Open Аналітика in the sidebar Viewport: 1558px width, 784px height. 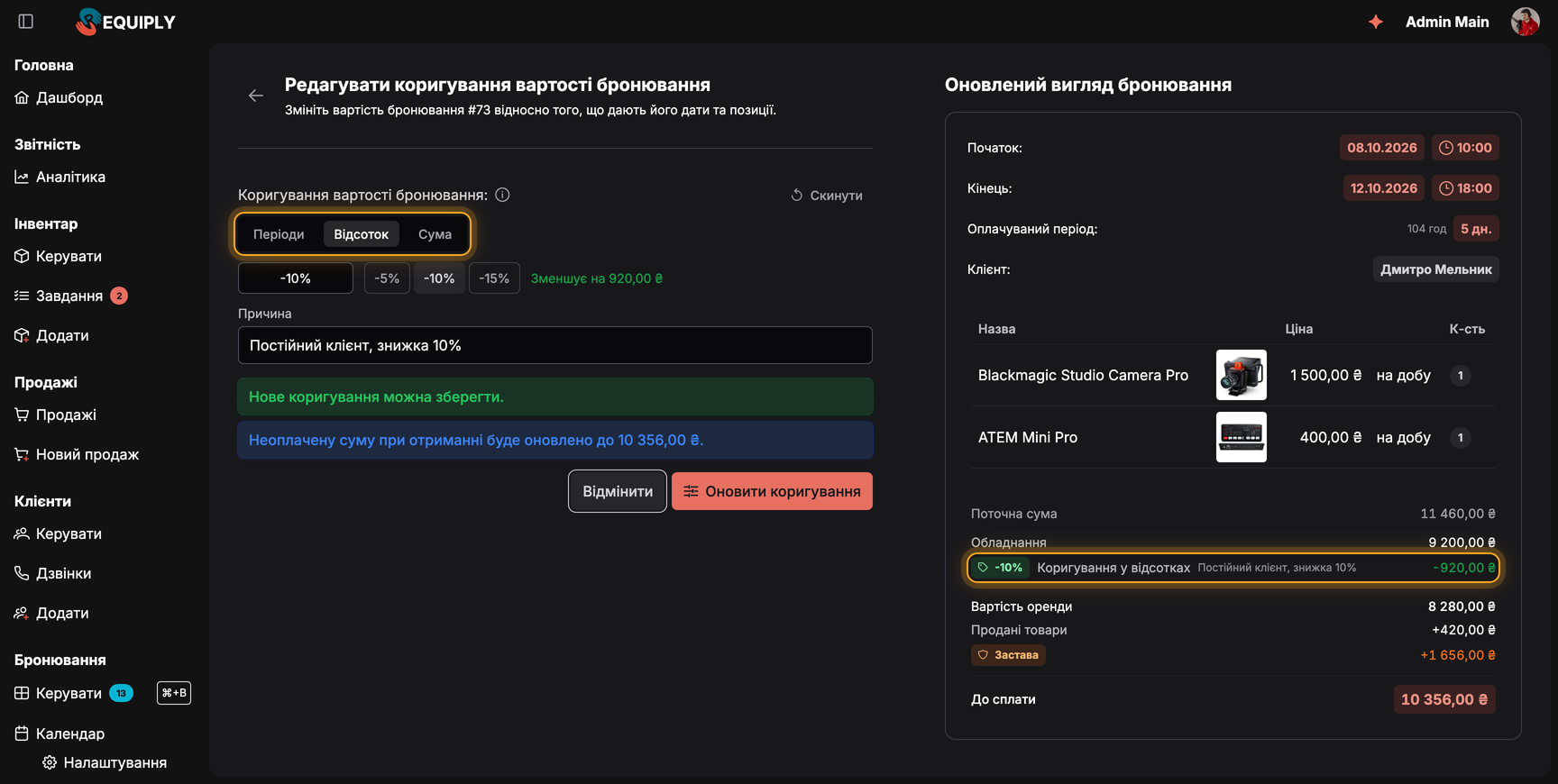(60, 177)
